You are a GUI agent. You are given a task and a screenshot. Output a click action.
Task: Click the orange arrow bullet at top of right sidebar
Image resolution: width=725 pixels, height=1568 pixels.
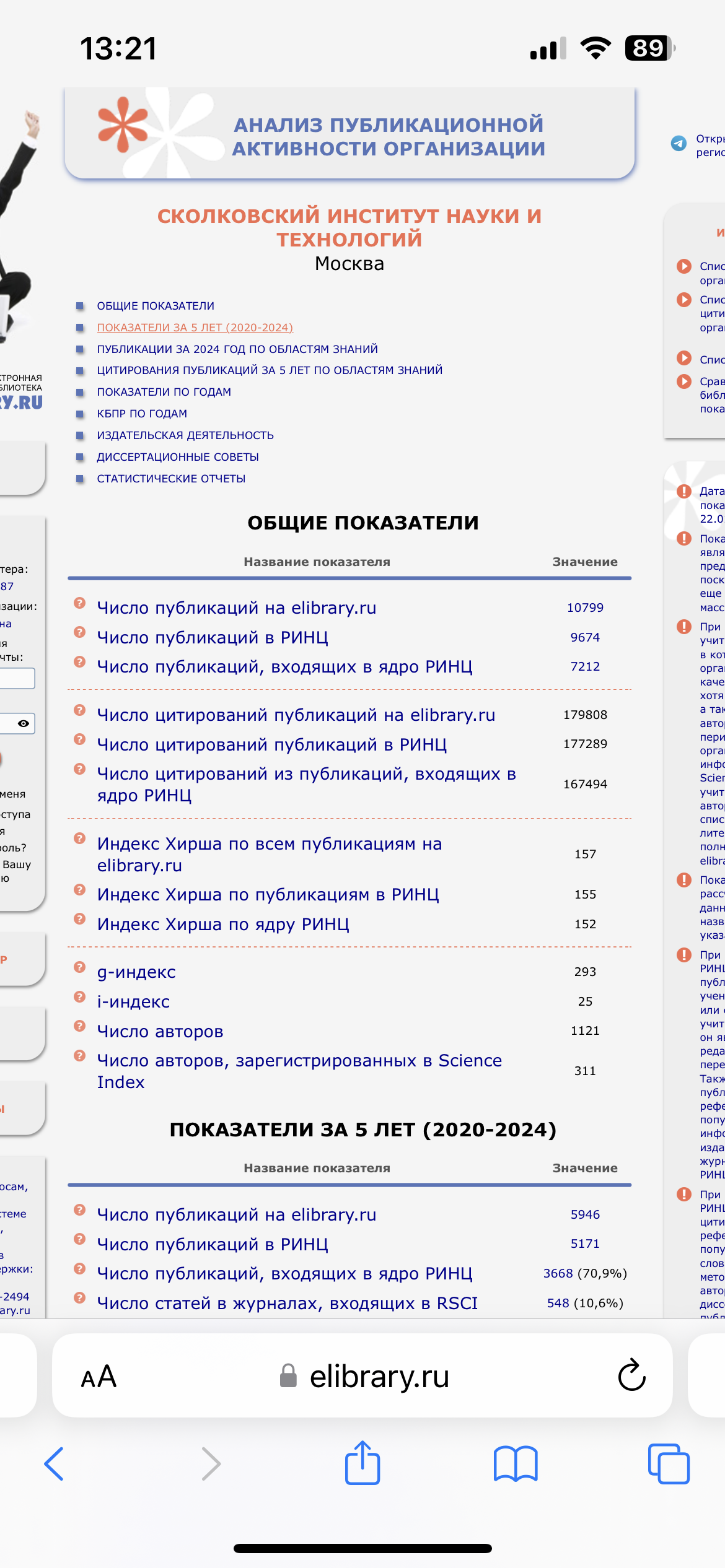(x=684, y=266)
